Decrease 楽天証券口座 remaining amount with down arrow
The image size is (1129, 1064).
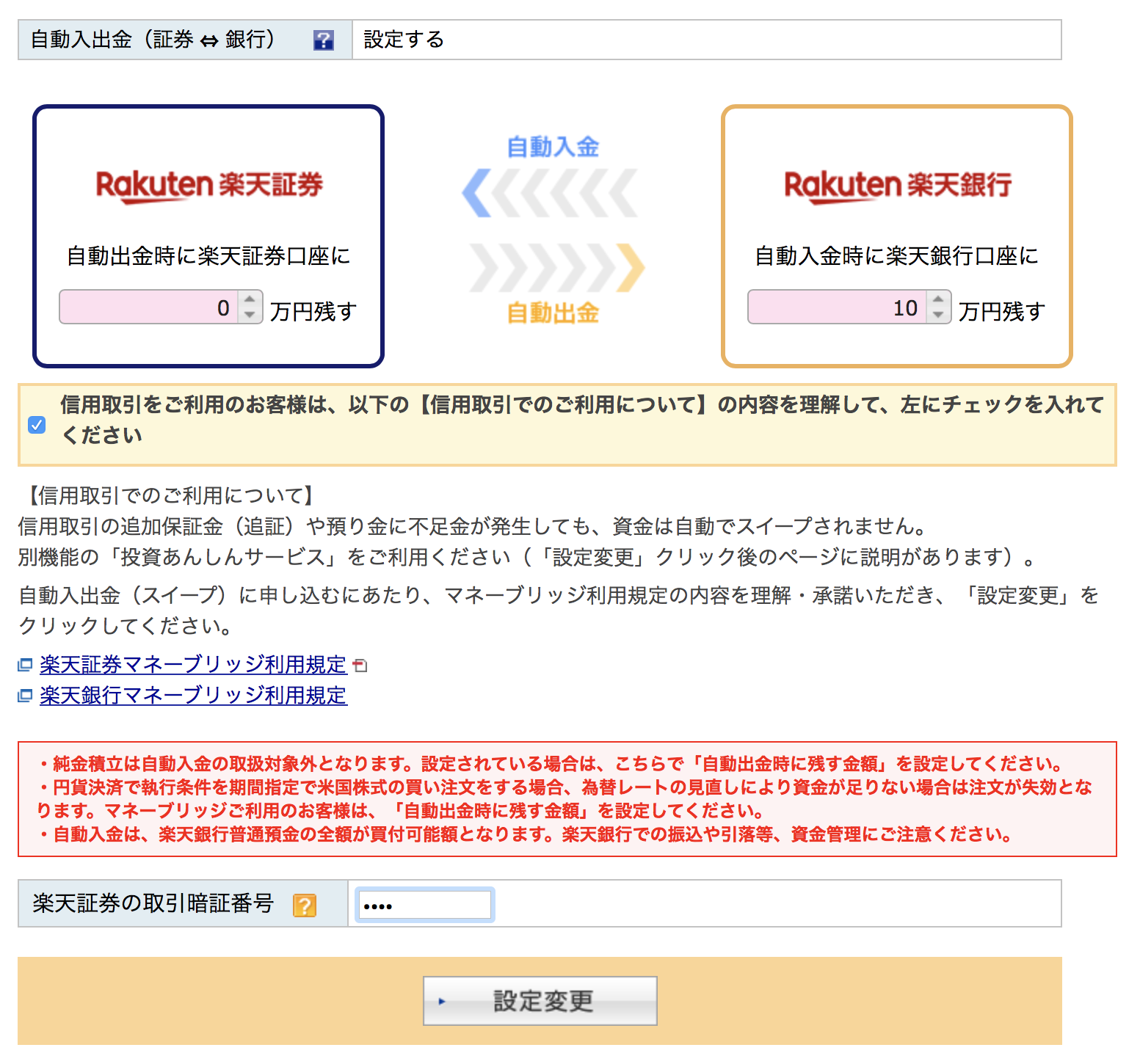coord(250,315)
